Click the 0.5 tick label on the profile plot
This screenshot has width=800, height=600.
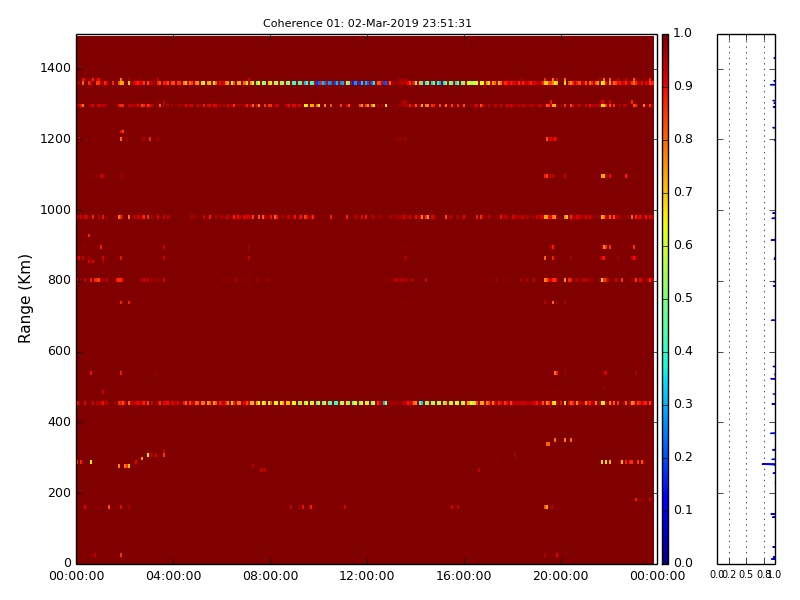pyautogui.click(x=746, y=574)
